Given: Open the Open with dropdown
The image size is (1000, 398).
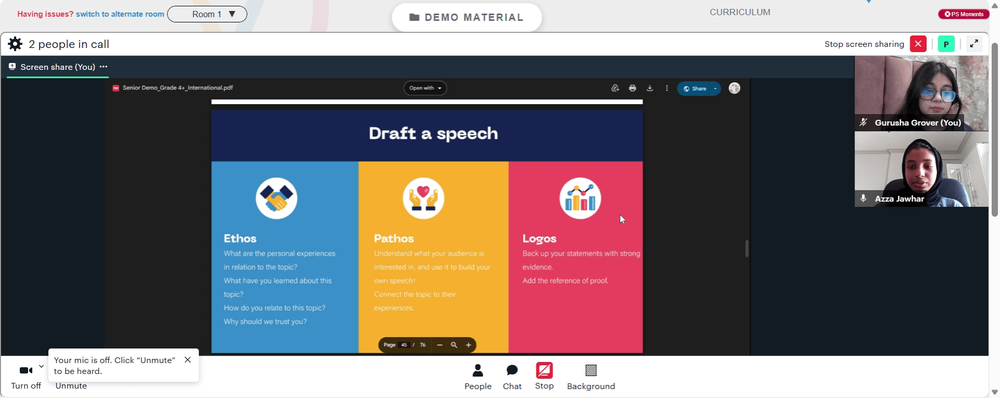Looking at the screenshot, I should [425, 88].
